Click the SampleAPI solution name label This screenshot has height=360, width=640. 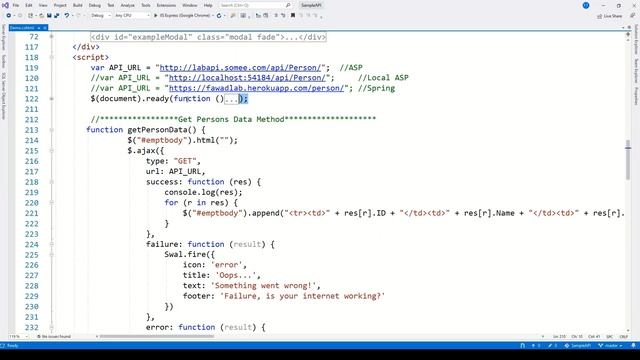[x=311, y=5]
